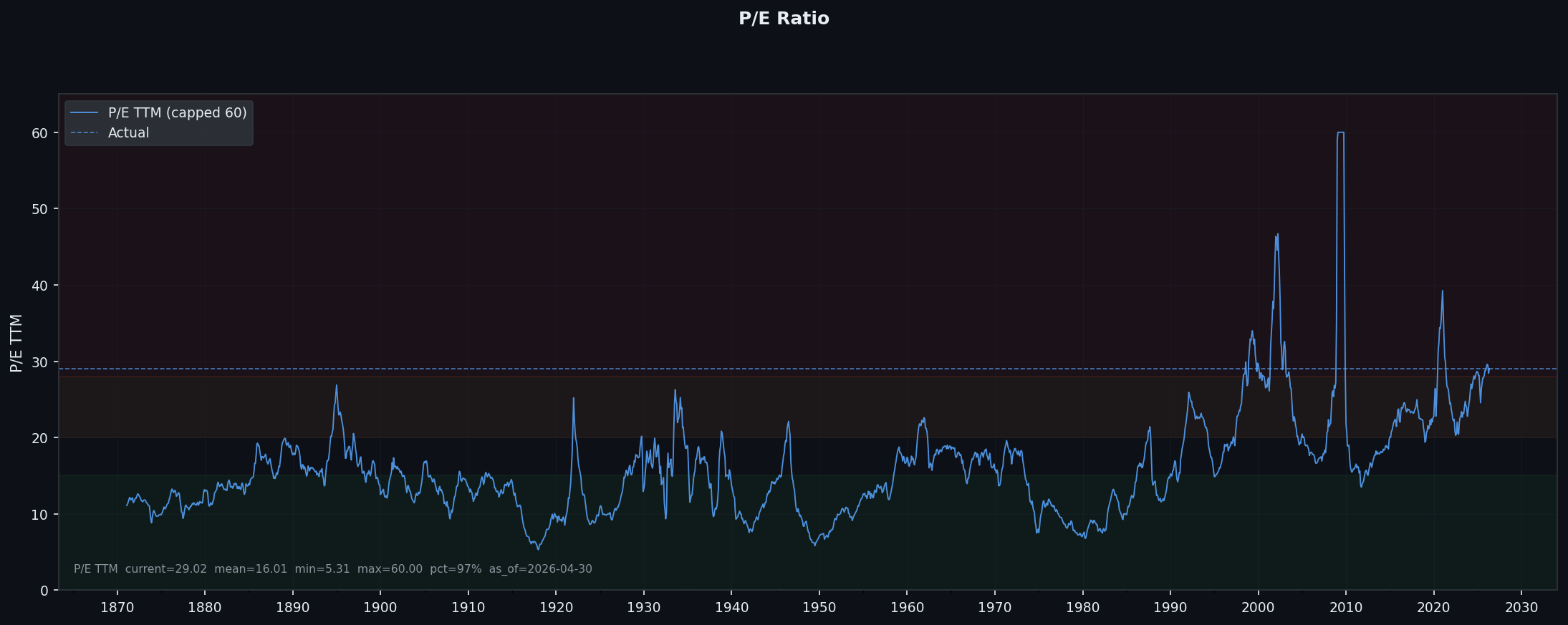The image size is (1568, 625).
Task: Click the 'P/E Ratio' chart title
Action: 784,19
